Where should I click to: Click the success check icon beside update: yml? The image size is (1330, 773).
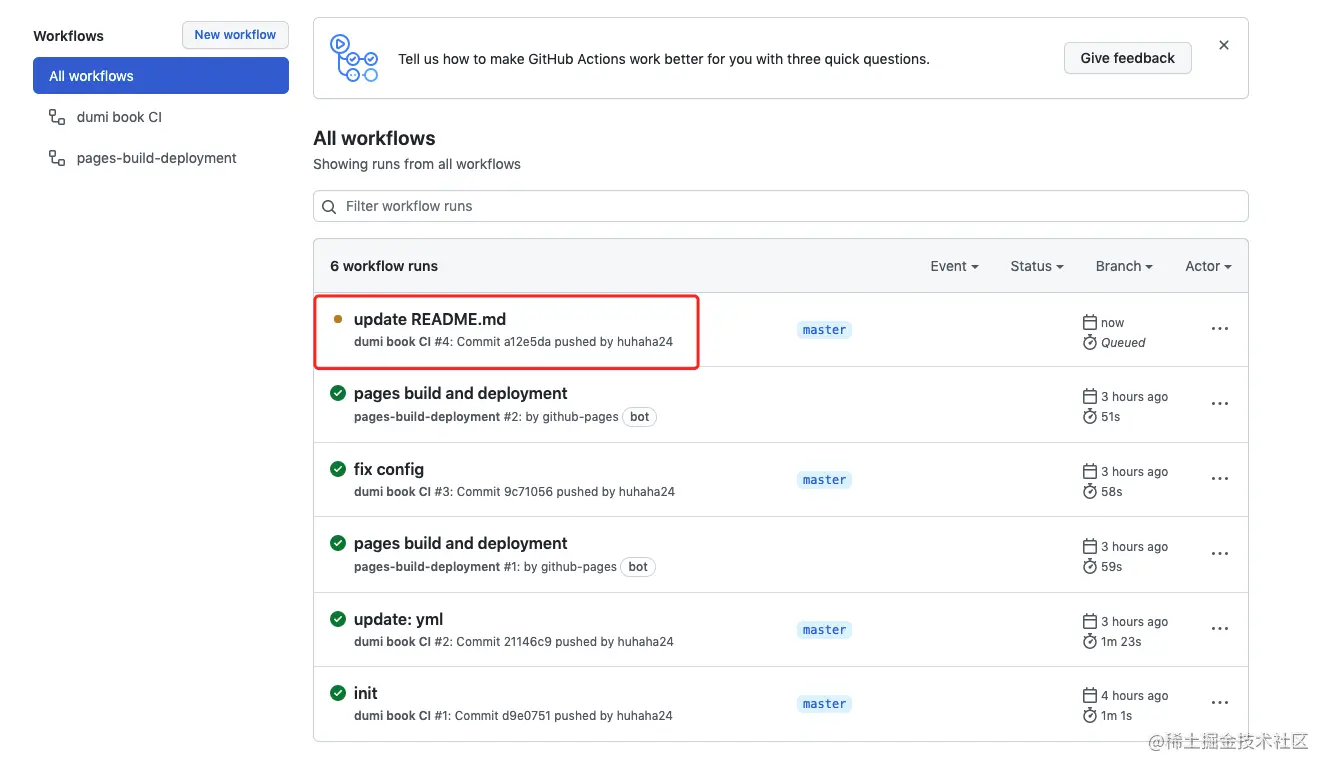click(x=338, y=619)
